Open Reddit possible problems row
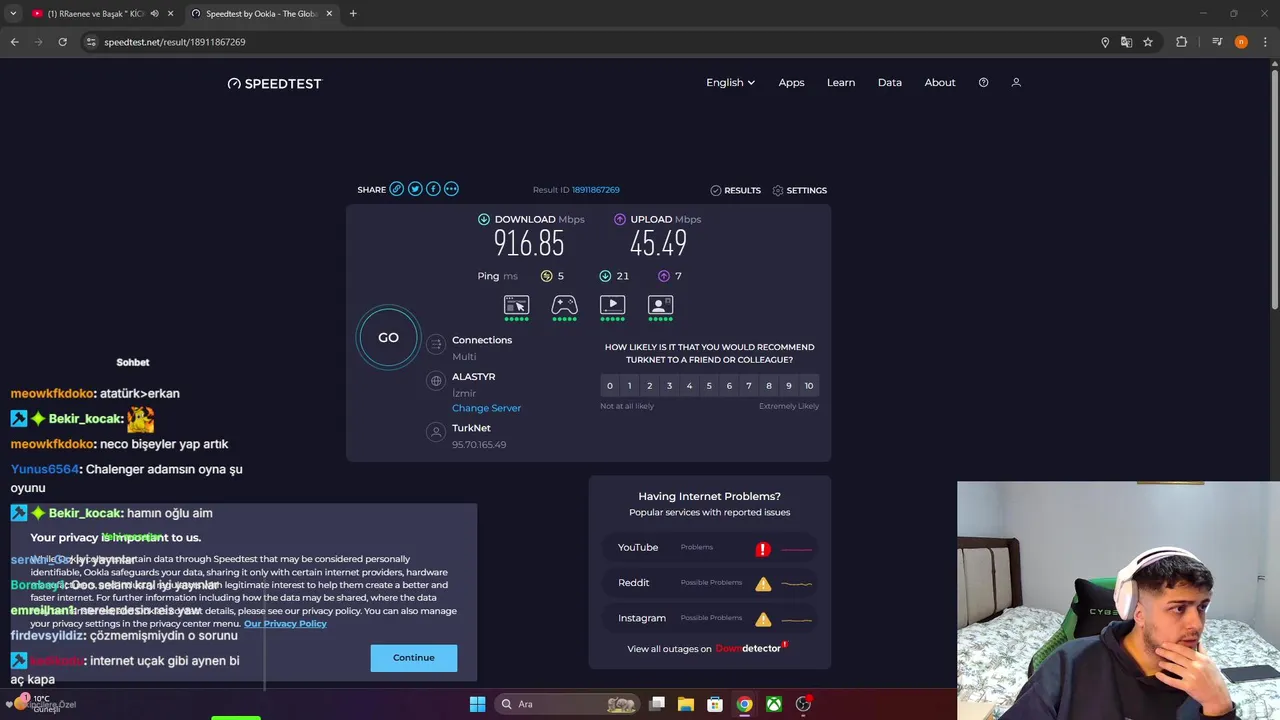This screenshot has width=1280, height=720. tap(710, 583)
